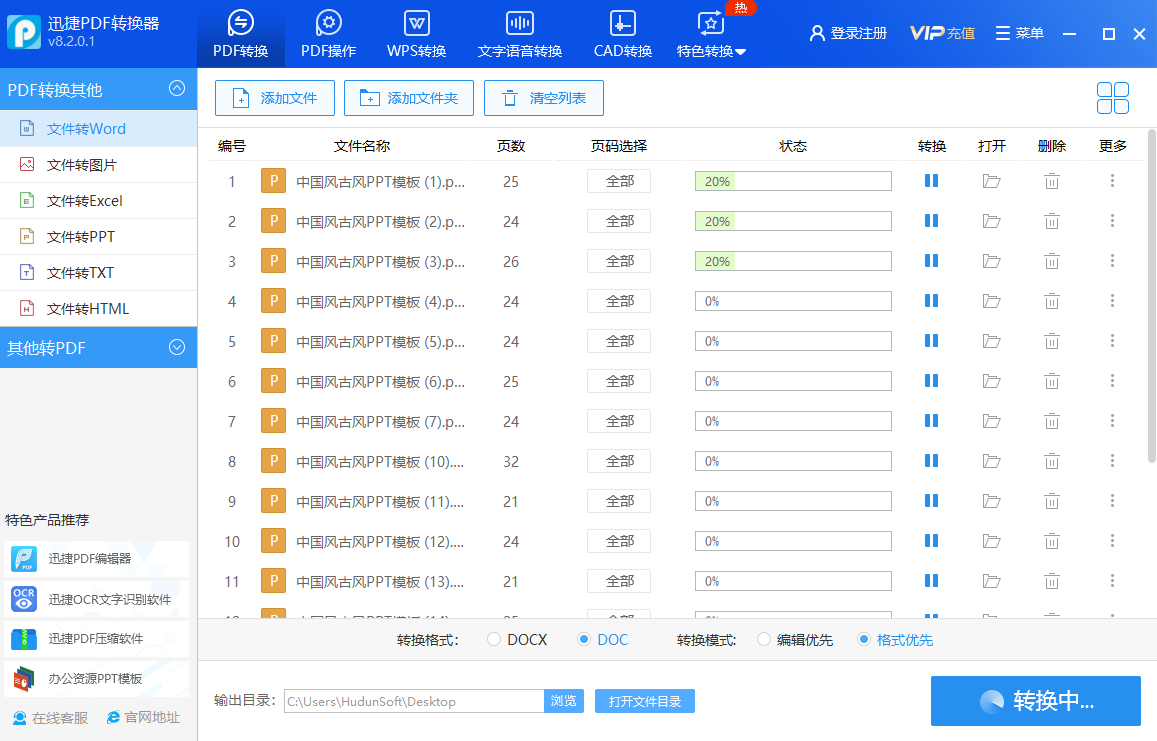The height and width of the screenshot is (741, 1157).
Task: Open 在线客服 link
Action: [51, 718]
